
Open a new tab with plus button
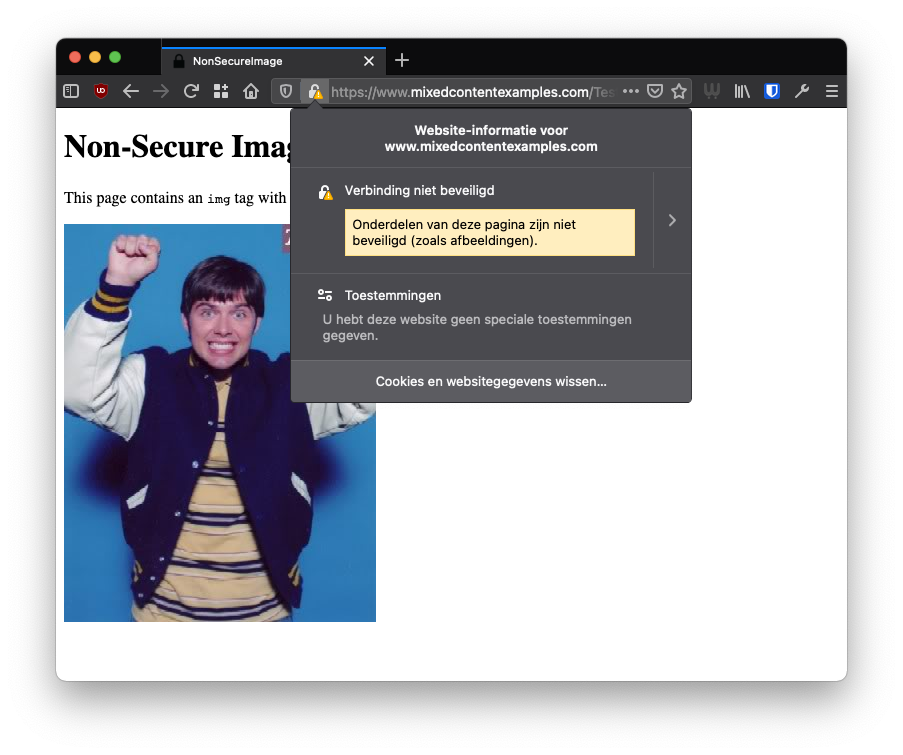coord(402,60)
